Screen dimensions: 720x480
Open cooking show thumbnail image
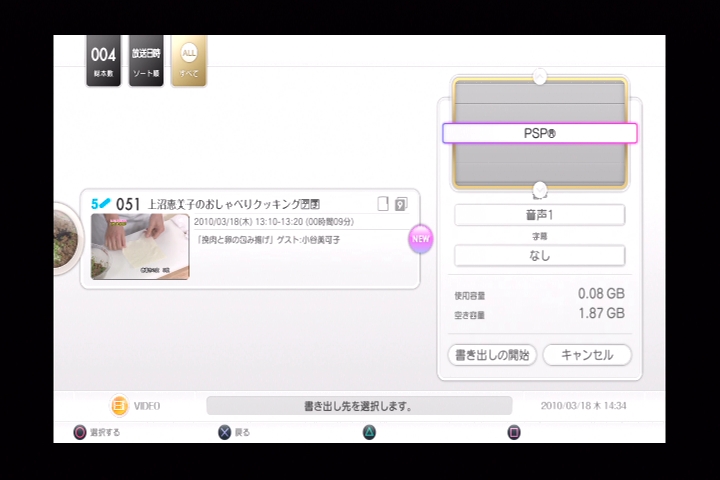coord(140,247)
